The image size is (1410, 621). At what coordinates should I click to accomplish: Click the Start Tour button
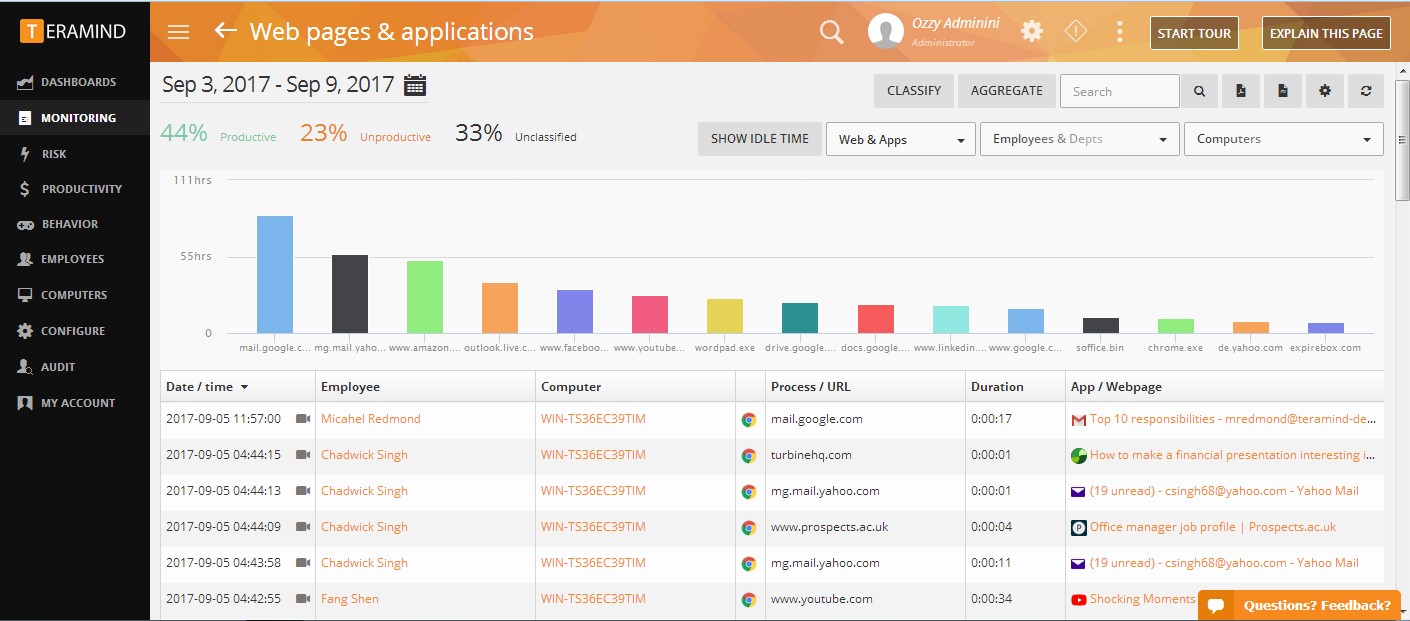coord(1194,33)
